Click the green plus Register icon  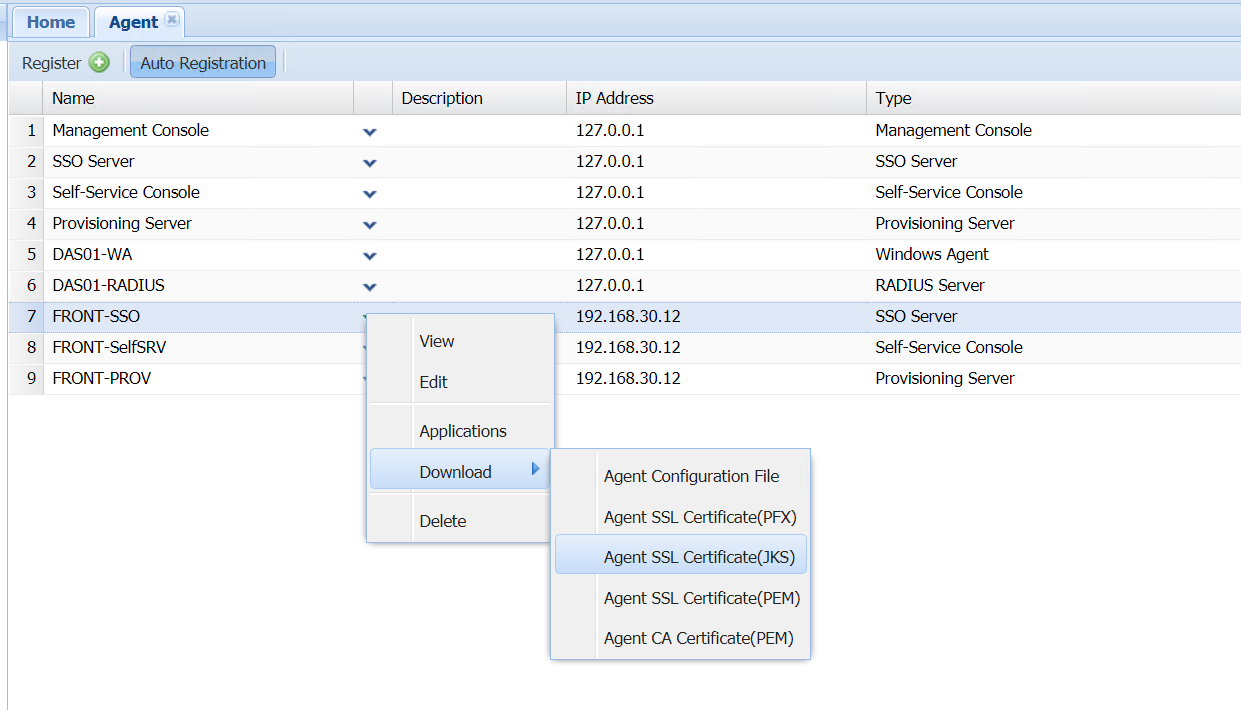[x=99, y=63]
